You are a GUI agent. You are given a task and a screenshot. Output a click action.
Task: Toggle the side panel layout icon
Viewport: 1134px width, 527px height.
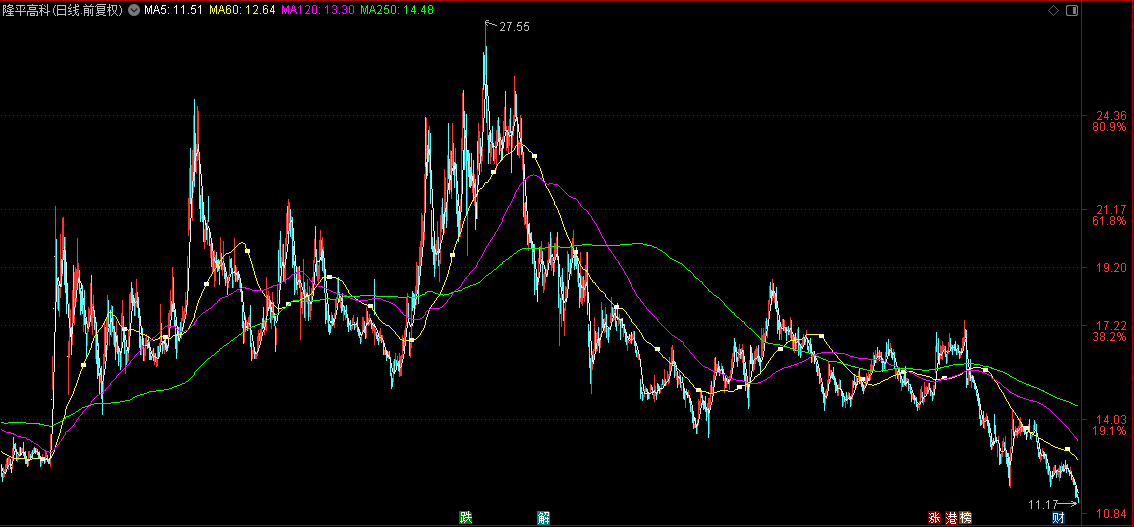1071,10
